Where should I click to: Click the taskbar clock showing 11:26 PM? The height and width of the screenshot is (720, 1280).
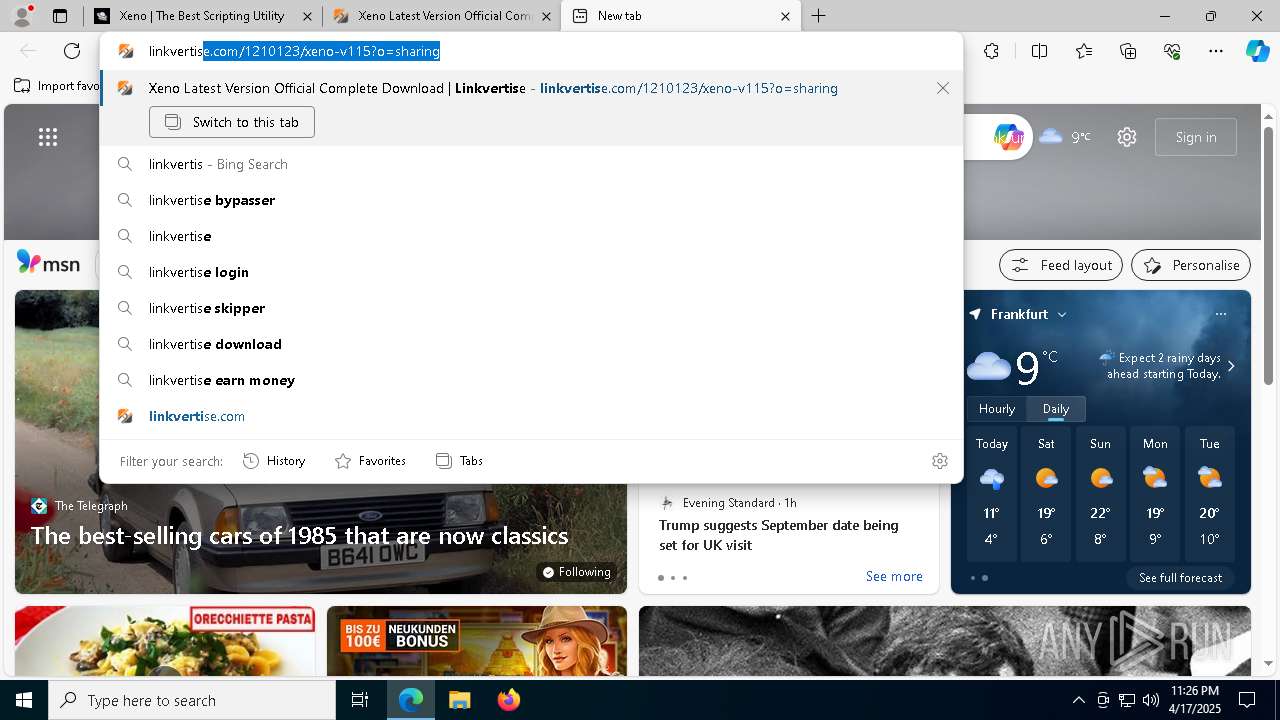(x=1194, y=700)
